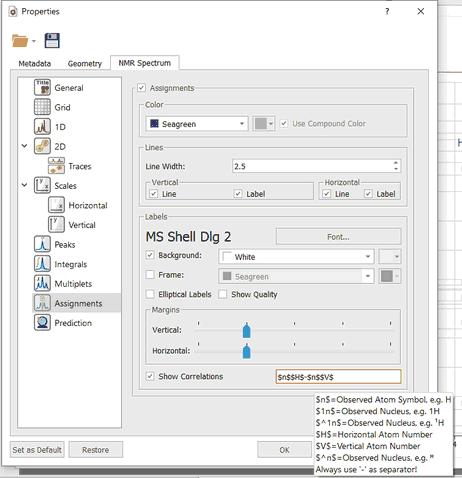
Task: Click the correlations format text field
Action: click(338, 377)
